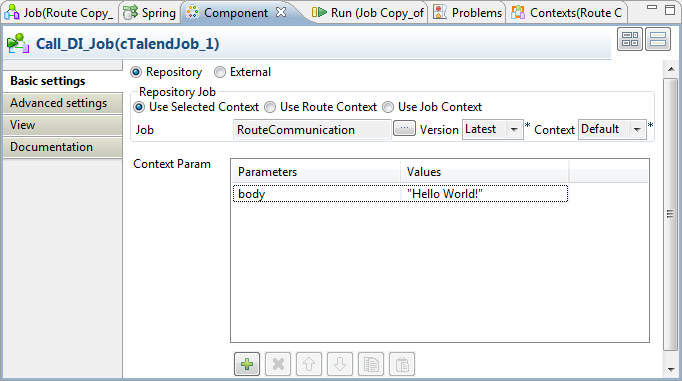Viewport: 682px width, 381px height.
Task: Click the Job browse ellipsis button
Action: [x=404, y=128]
